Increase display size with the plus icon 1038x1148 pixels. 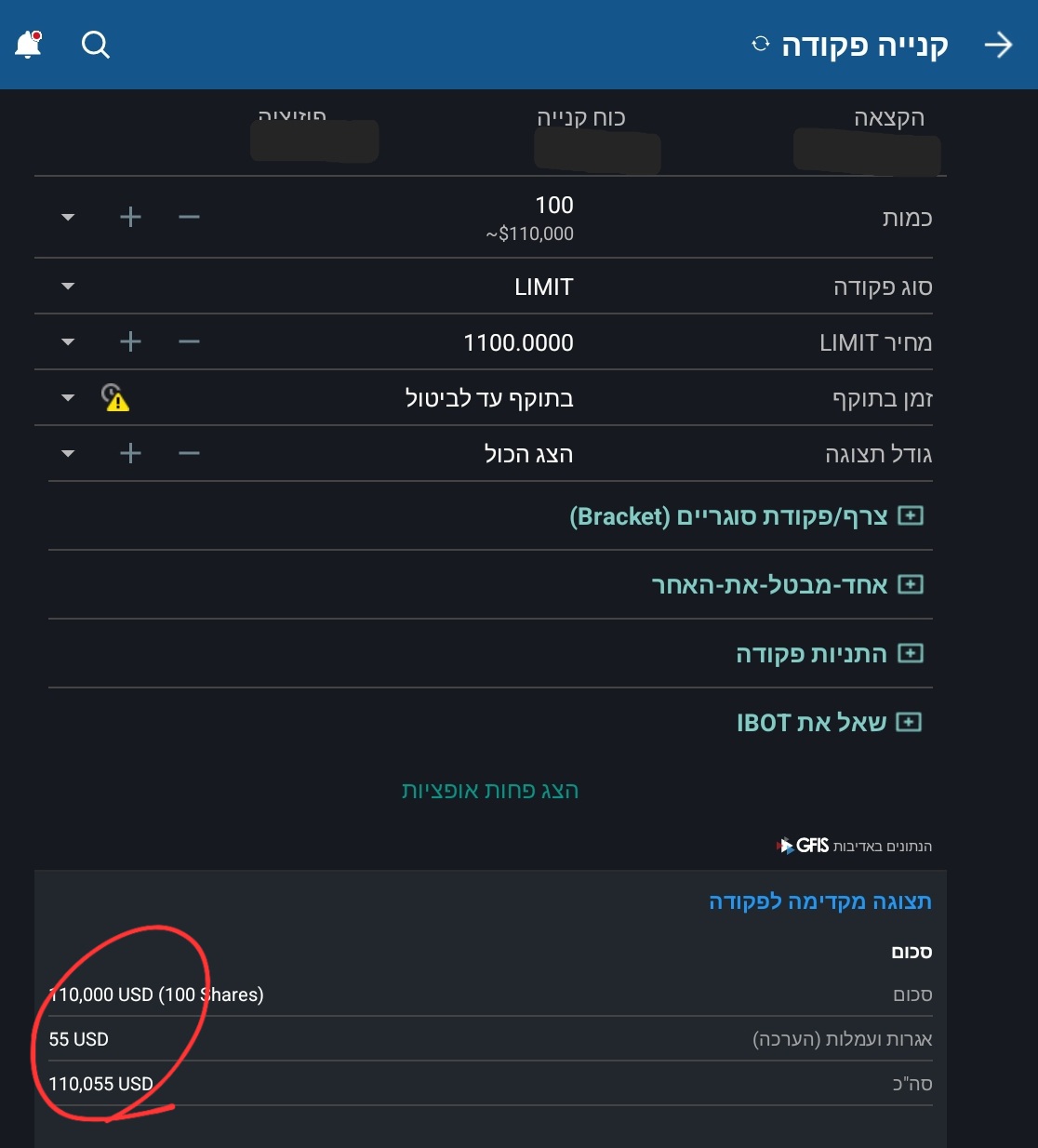click(x=130, y=454)
